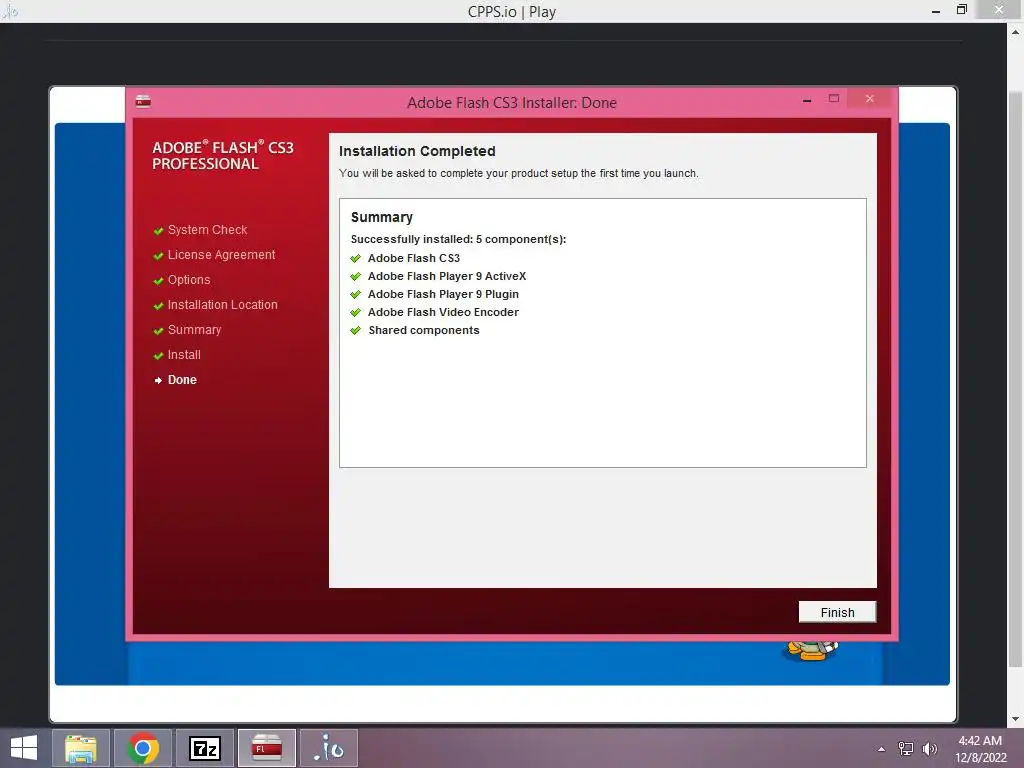The width and height of the screenshot is (1024, 768).
Task: Click the Adobe Flash CS3 Professional logo text
Action: click(223, 155)
